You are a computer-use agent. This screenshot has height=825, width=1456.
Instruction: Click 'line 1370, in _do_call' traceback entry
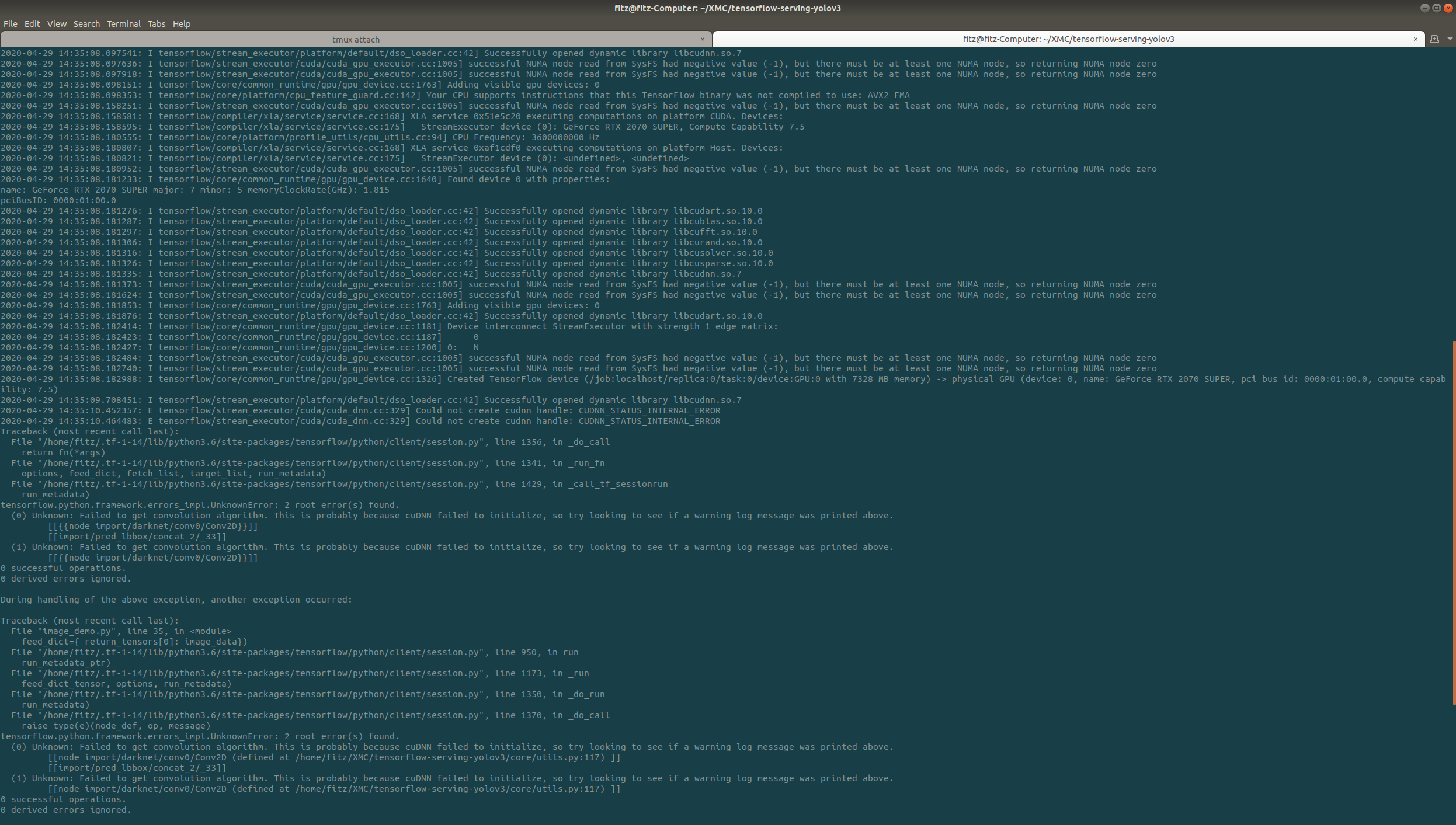tap(552, 715)
